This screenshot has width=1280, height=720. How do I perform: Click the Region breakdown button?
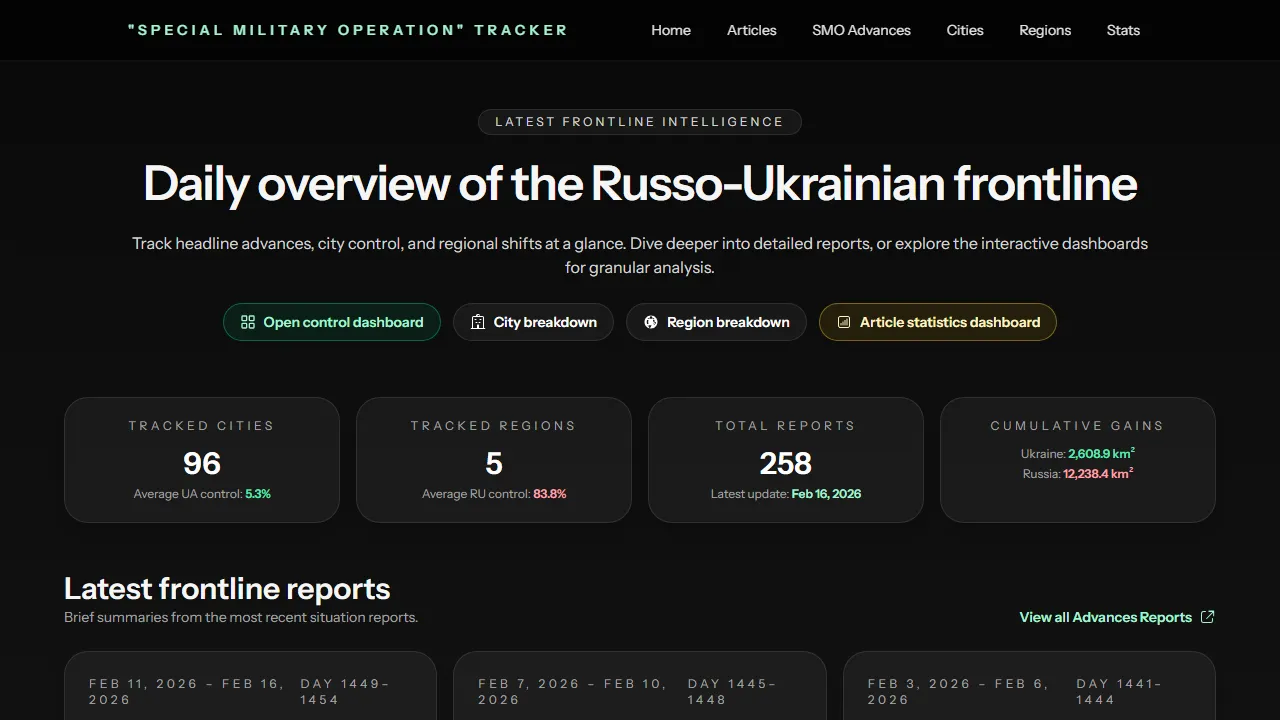tap(716, 322)
